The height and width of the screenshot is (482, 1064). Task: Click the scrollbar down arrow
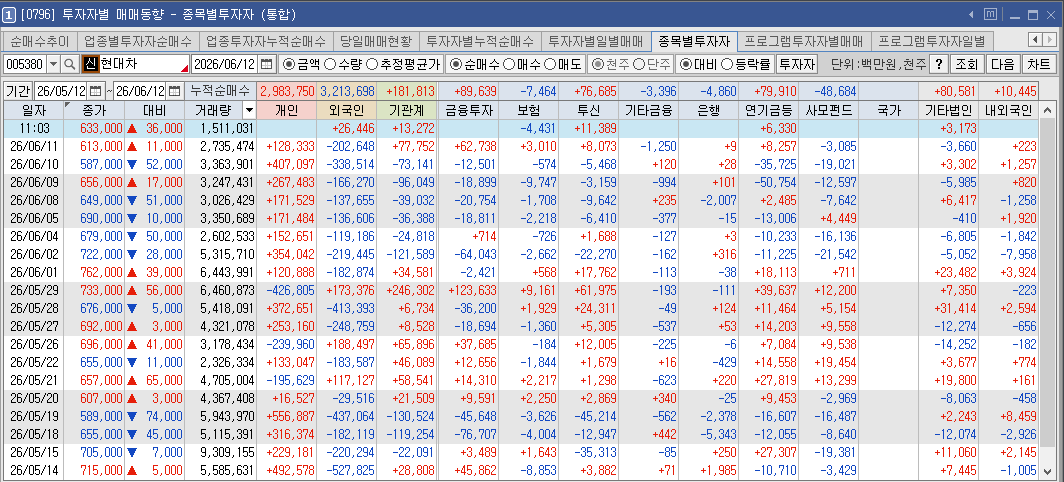(x=1048, y=471)
